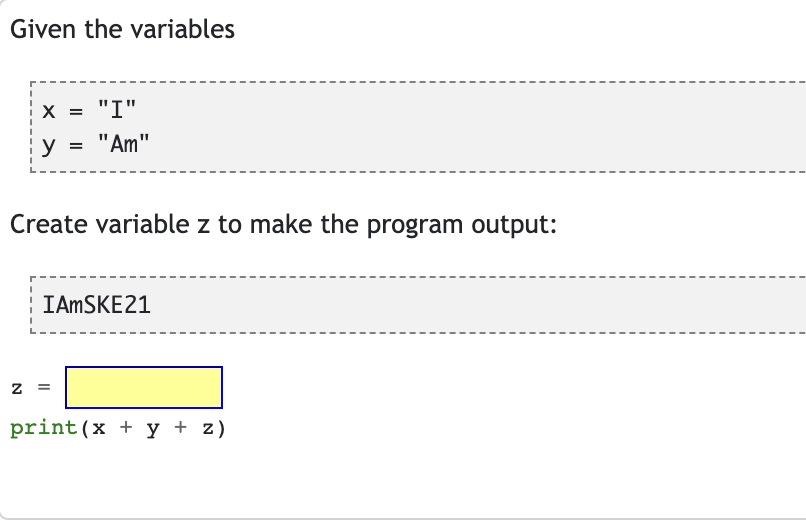This screenshot has width=806, height=520.
Task: Click the word "program" in the instruction
Action: [x=412, y=225]
